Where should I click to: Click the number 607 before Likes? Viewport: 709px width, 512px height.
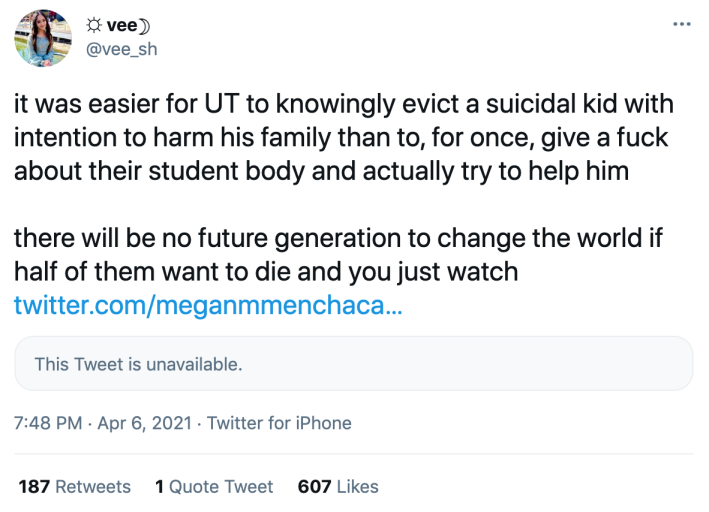point(313,487)
